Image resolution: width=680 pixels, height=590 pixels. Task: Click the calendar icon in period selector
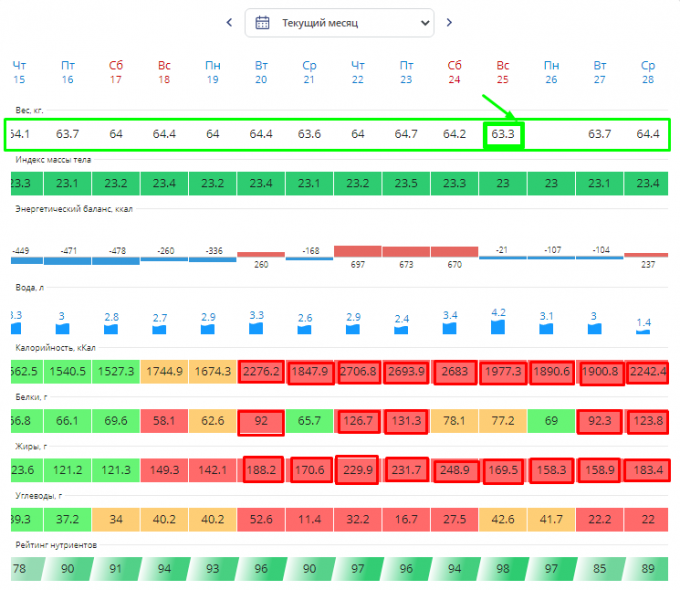[x=263, y=22]
